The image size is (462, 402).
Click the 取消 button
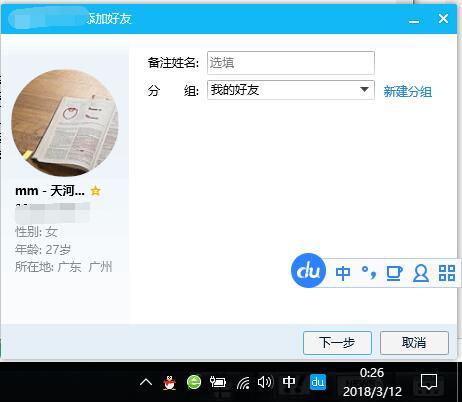click(x=414, y=343)
